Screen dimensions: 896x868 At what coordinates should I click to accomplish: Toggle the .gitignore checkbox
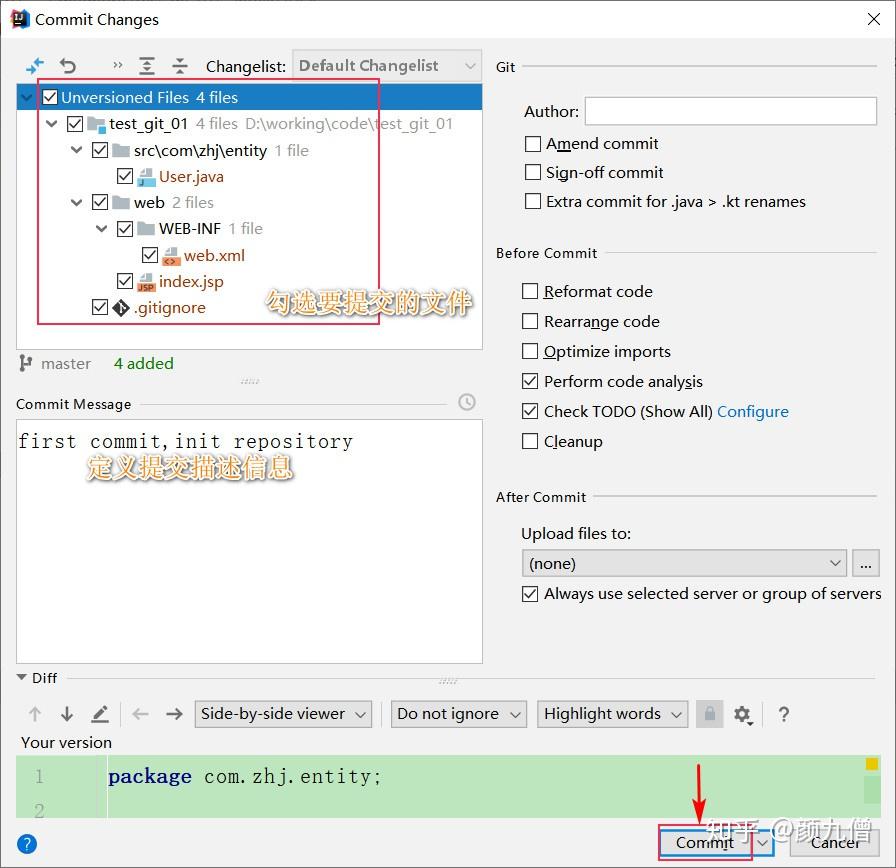click(x=99, y=307)
